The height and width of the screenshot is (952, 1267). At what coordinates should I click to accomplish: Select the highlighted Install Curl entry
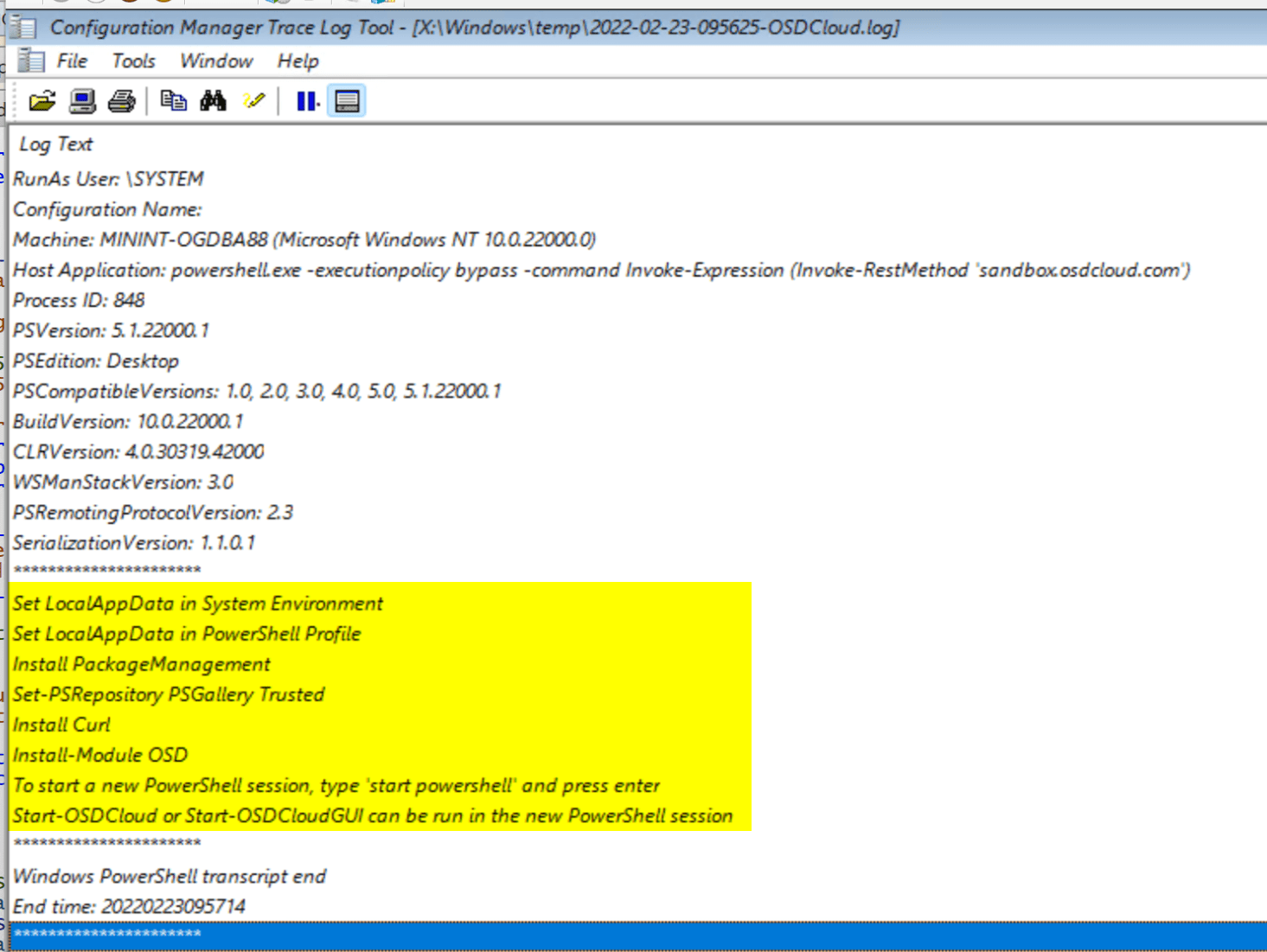[x=61, y=724]
